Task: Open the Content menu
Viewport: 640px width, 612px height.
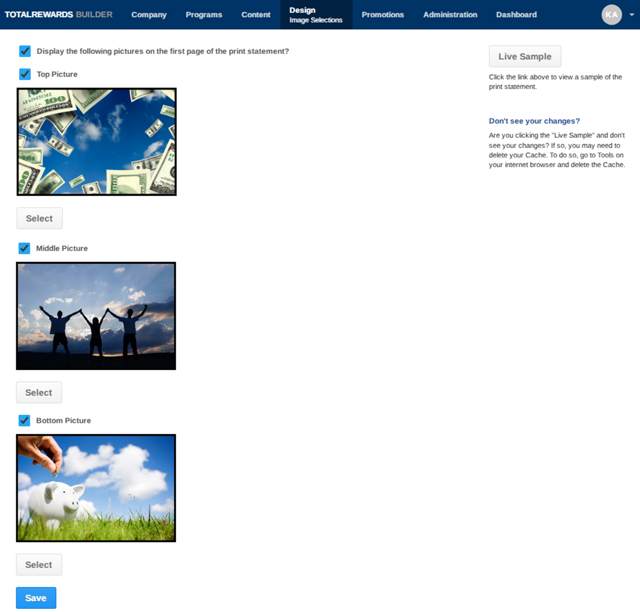Action: [x=256, y=15]
